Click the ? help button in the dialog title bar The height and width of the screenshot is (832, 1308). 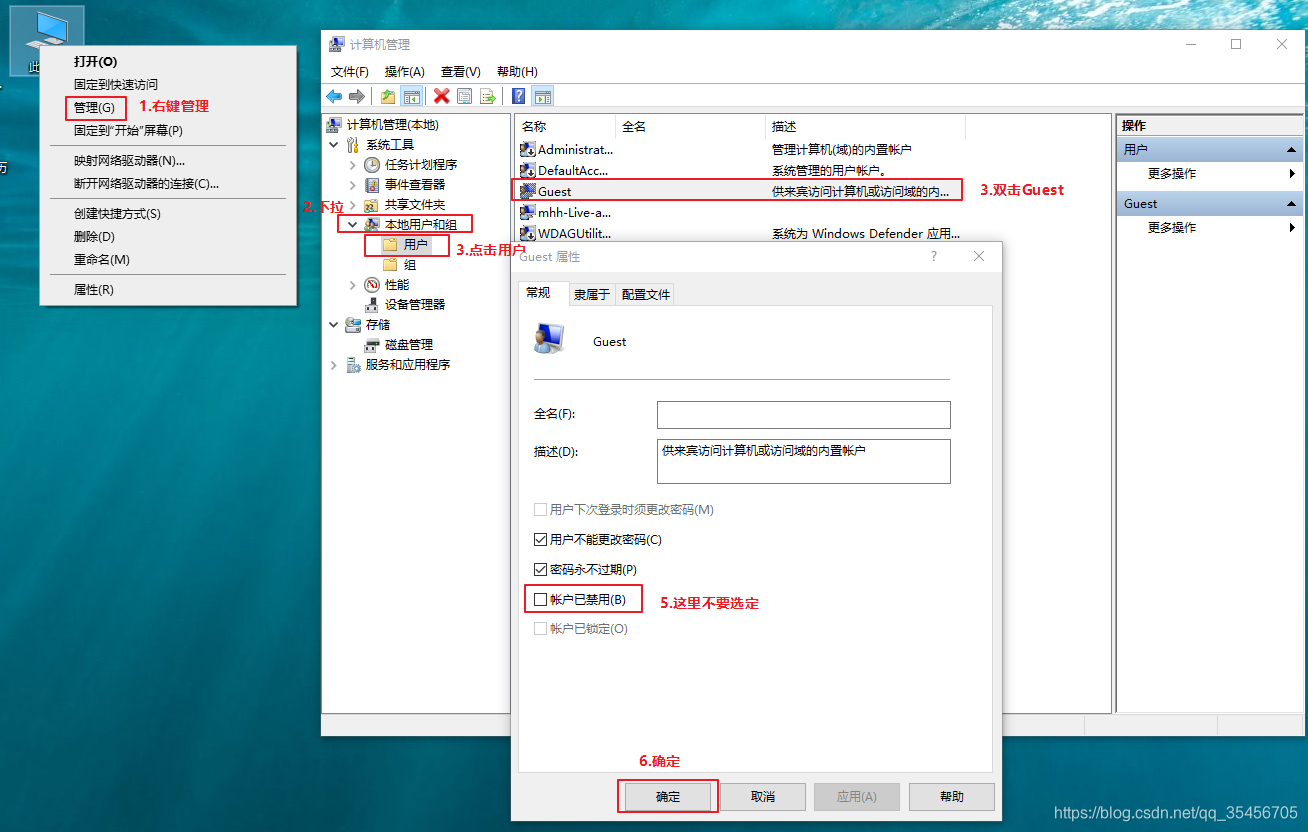tap(935, 257)
